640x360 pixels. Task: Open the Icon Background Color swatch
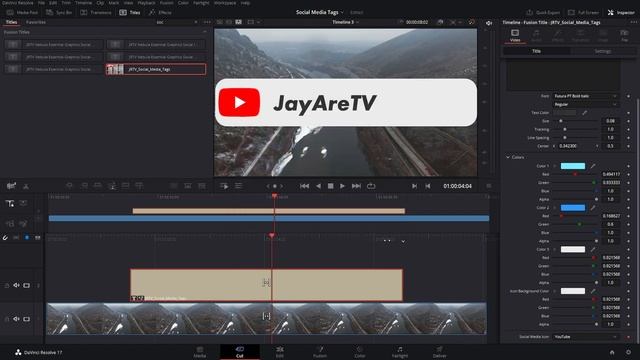[x=573, y=291]
